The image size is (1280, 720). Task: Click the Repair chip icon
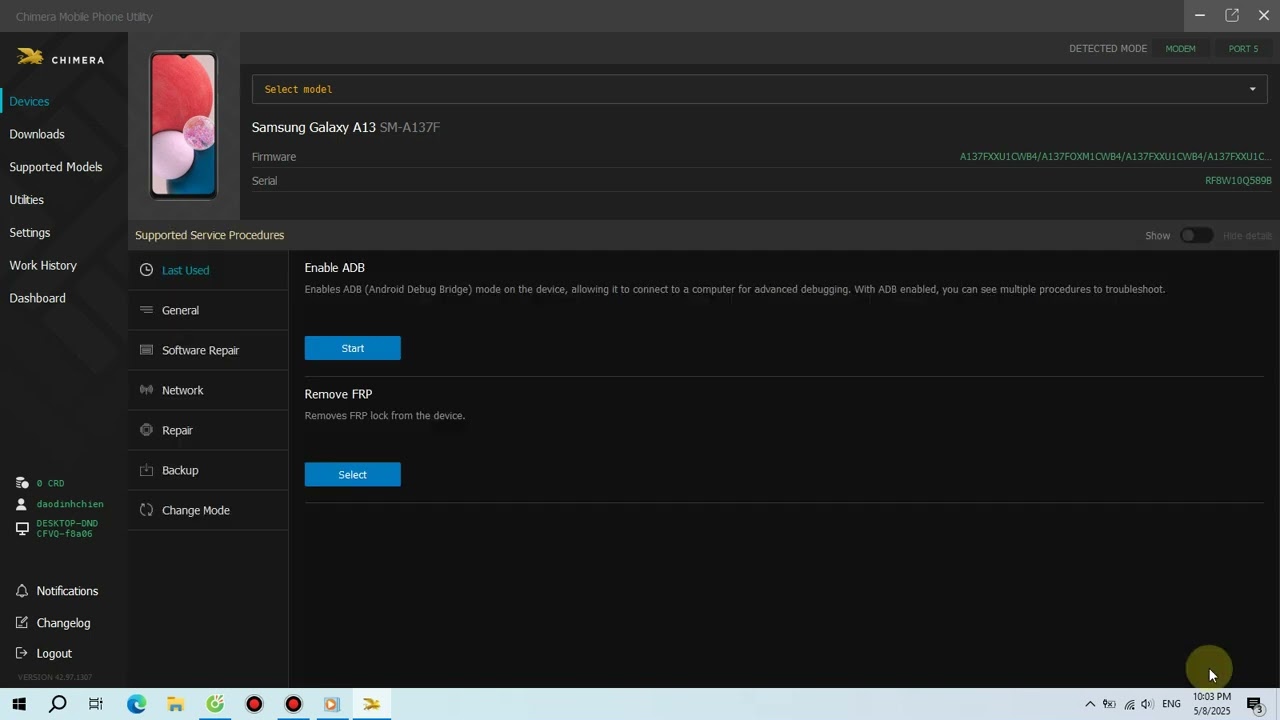(146, 430)
